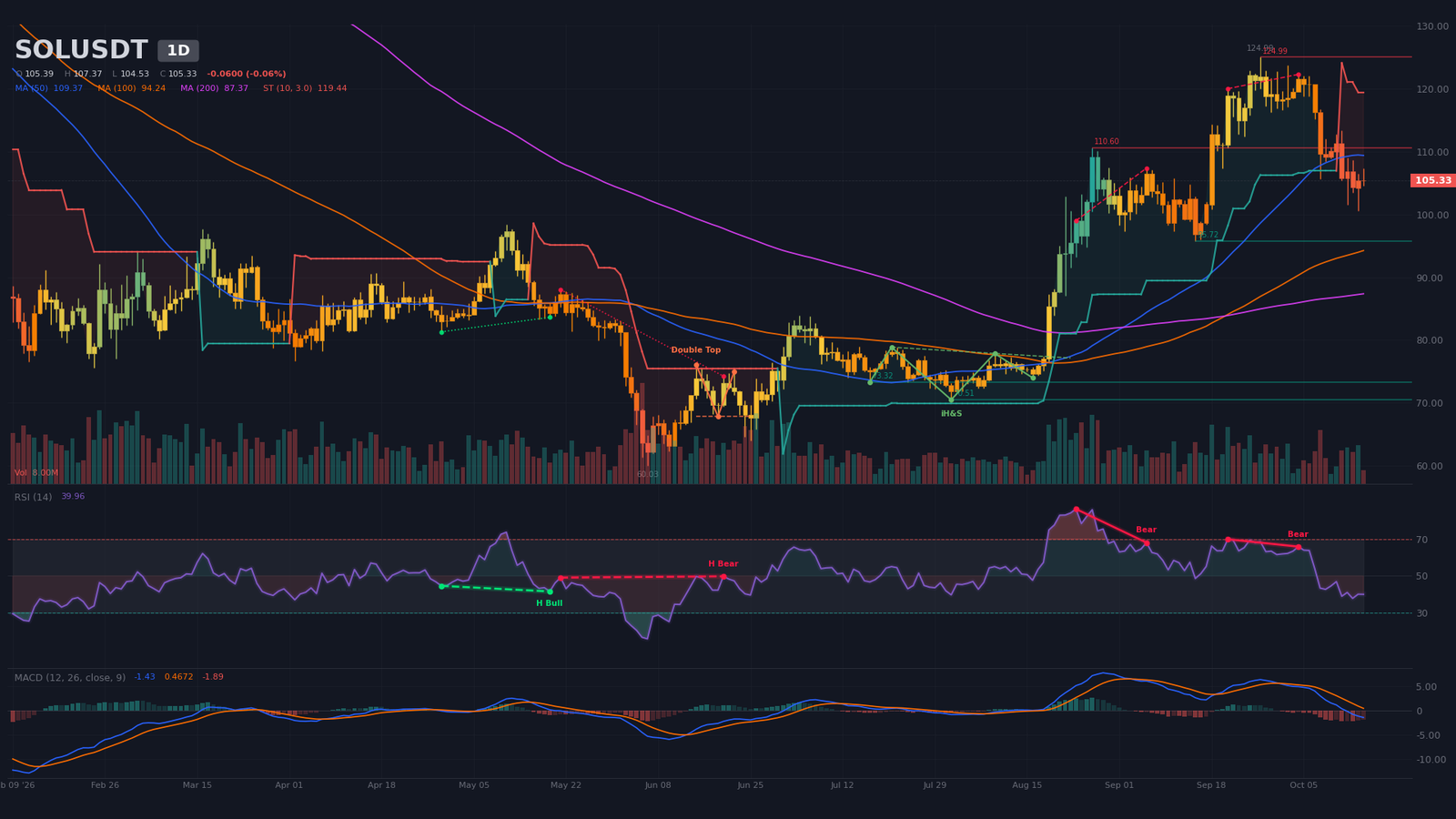
Task: Click the -10.00 MACD axis label
Action: [1431, 760]
